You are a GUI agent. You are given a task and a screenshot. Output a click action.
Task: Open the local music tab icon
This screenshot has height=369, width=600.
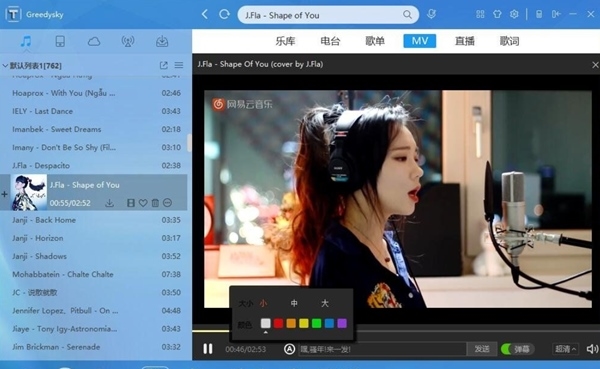click(26, 41)
